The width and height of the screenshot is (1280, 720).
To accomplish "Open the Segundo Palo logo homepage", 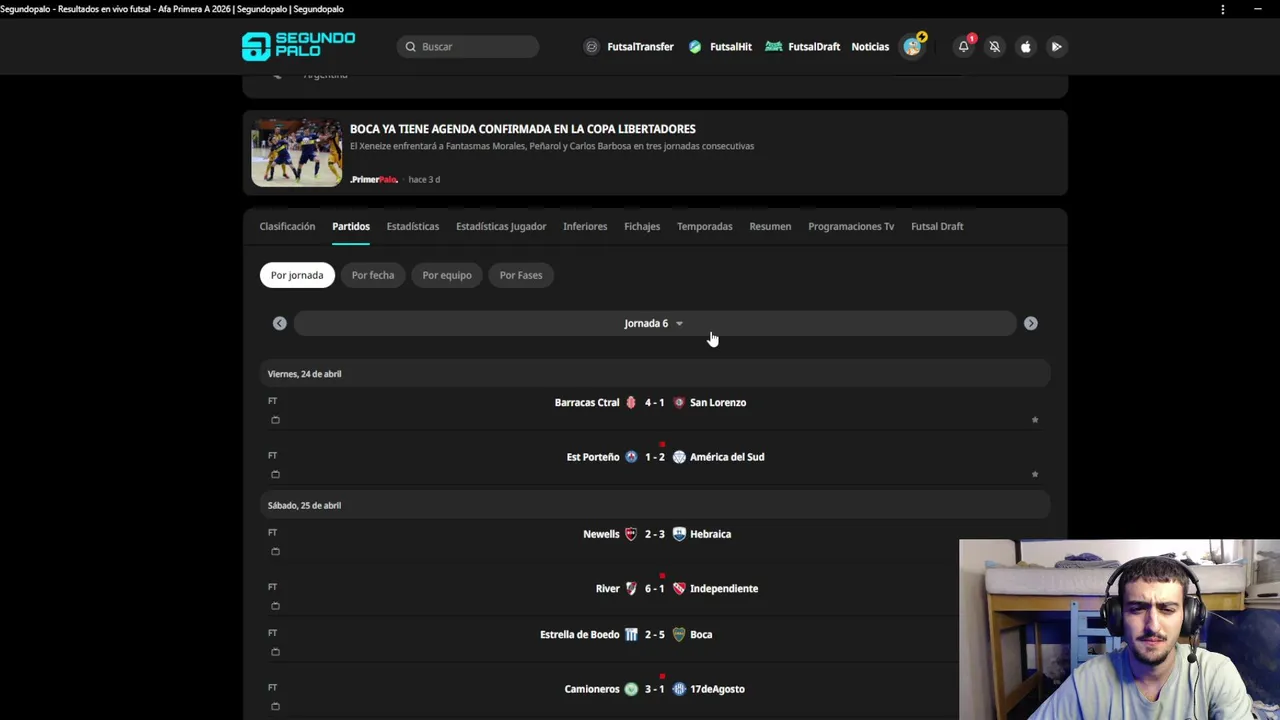I will (x=299, y=46).
